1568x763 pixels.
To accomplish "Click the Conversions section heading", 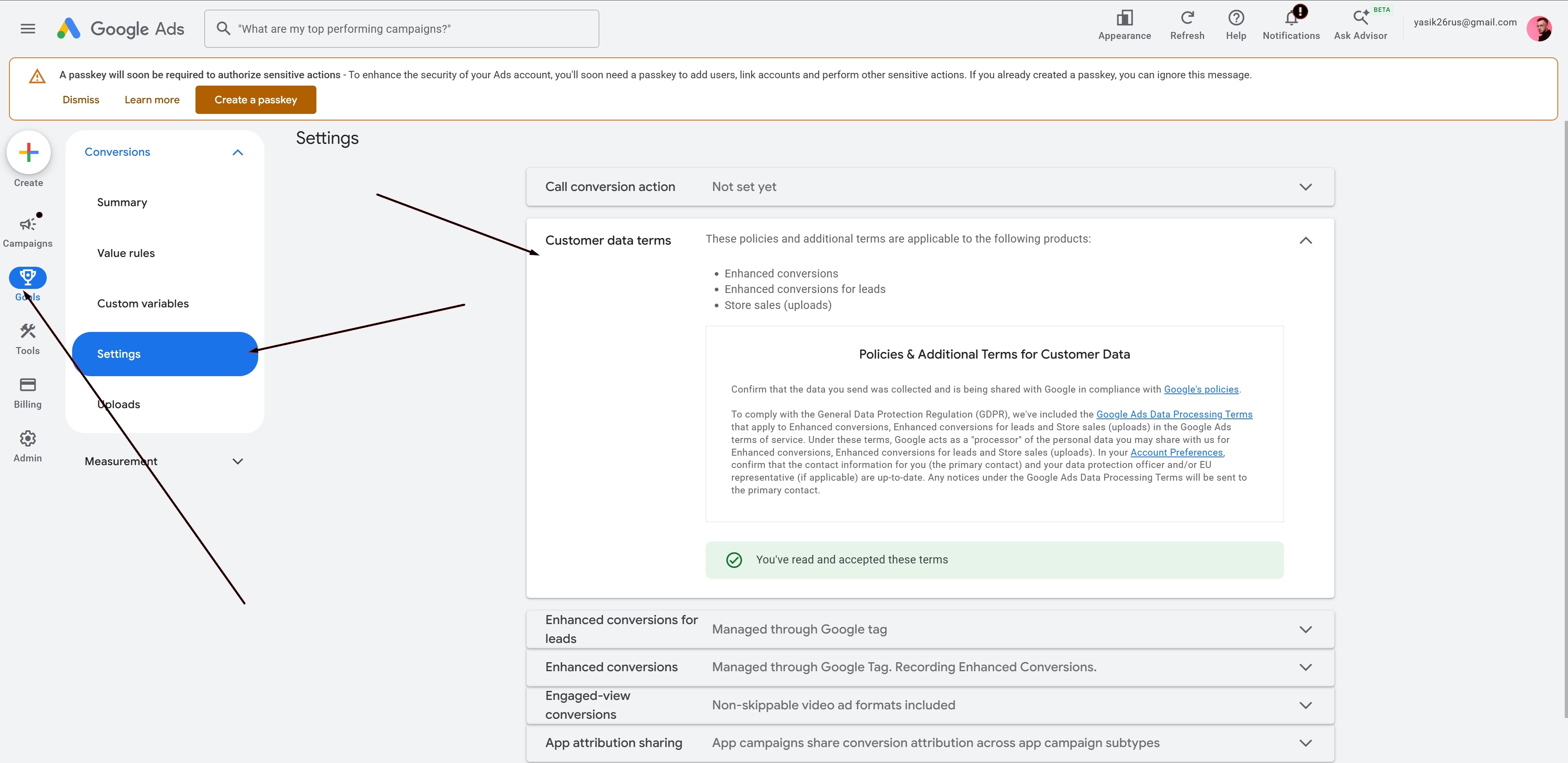I will (x=118, y=152).
